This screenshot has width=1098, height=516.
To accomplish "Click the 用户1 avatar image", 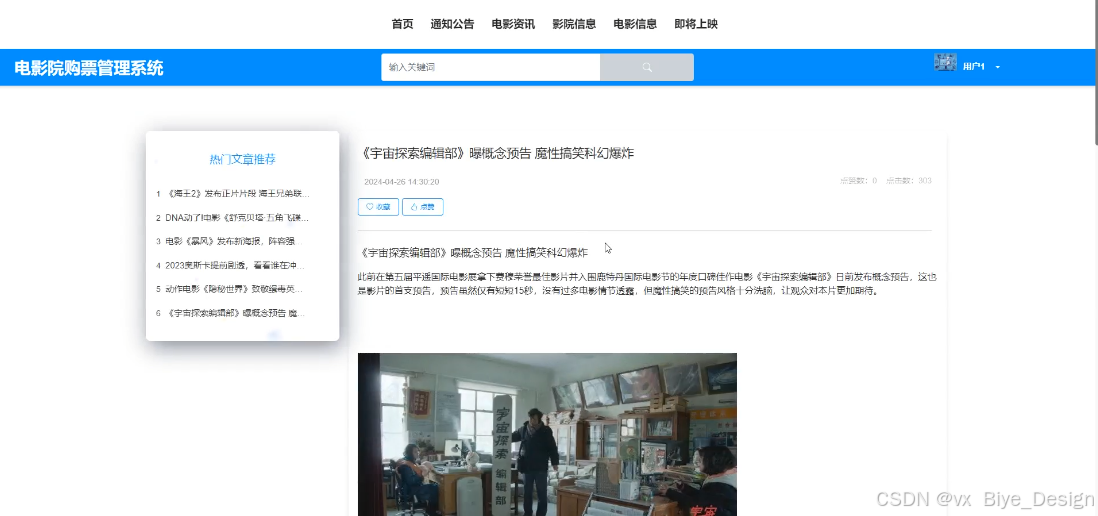I will tap(945, 62).
